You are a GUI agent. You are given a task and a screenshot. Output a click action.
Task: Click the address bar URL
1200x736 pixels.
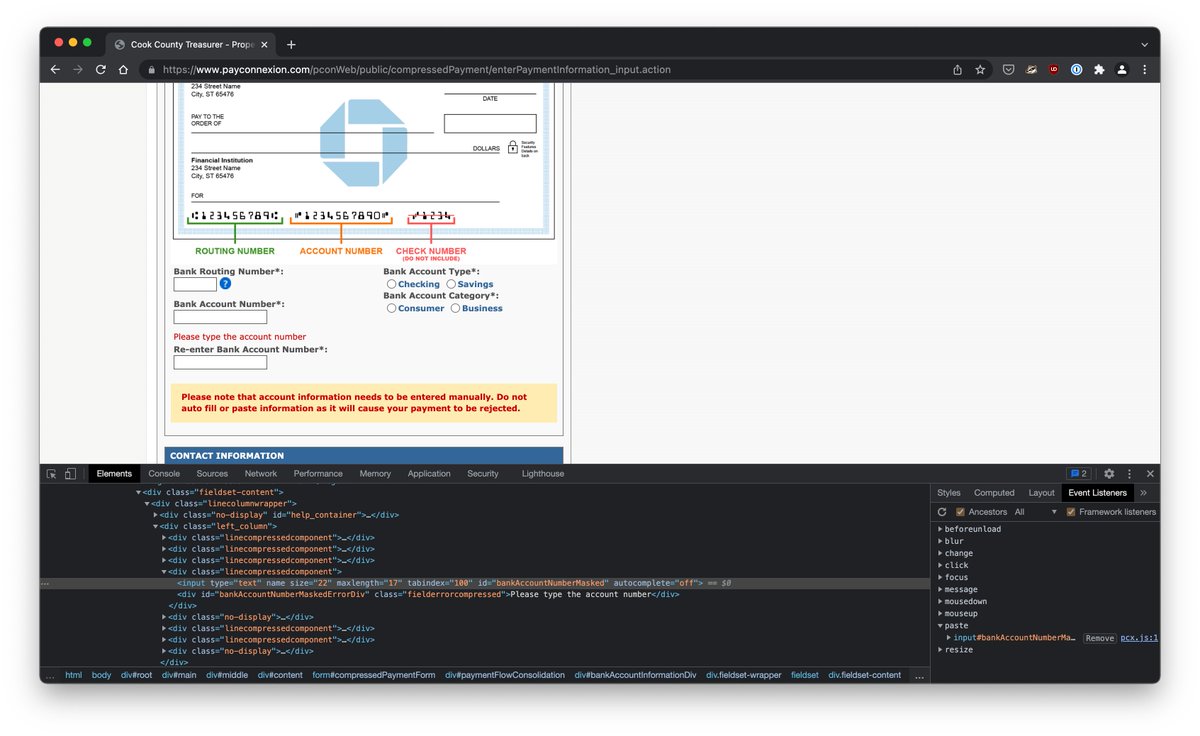coord(417,70)
